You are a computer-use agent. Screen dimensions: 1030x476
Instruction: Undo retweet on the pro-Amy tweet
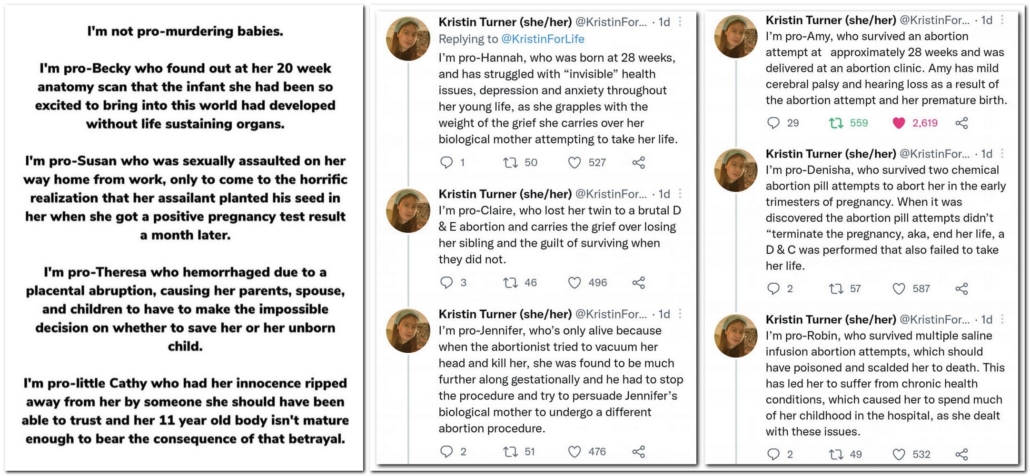coord(835,123)
